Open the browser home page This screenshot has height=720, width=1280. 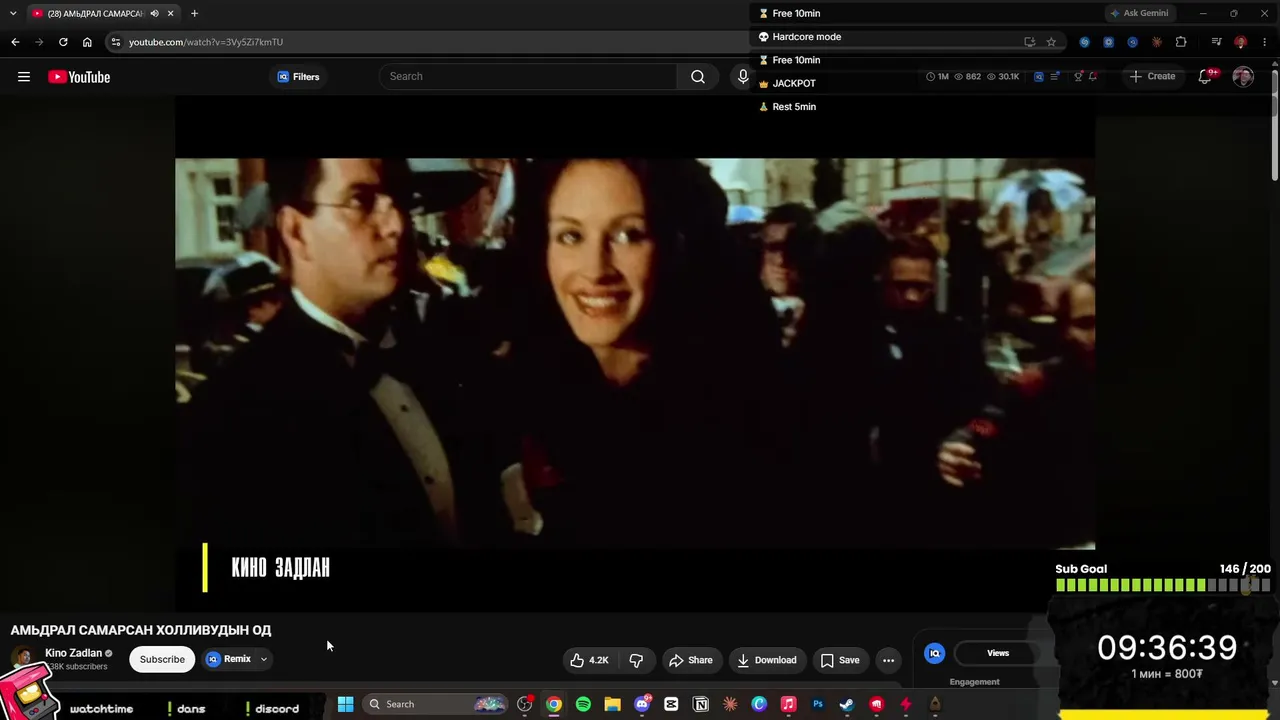point(87,42)
